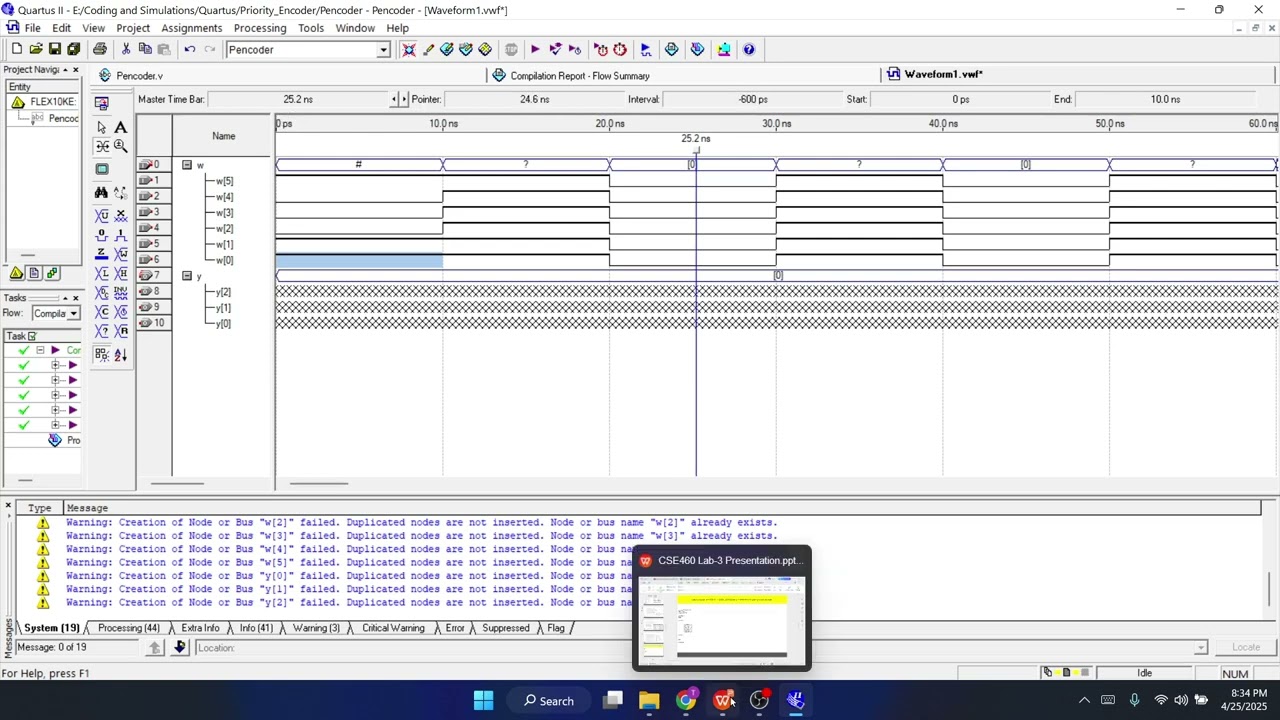Image resolution: width=1280 pixels, height=720 pixels.
Task: Open the Assignments menu
Action: coord(191,28)
